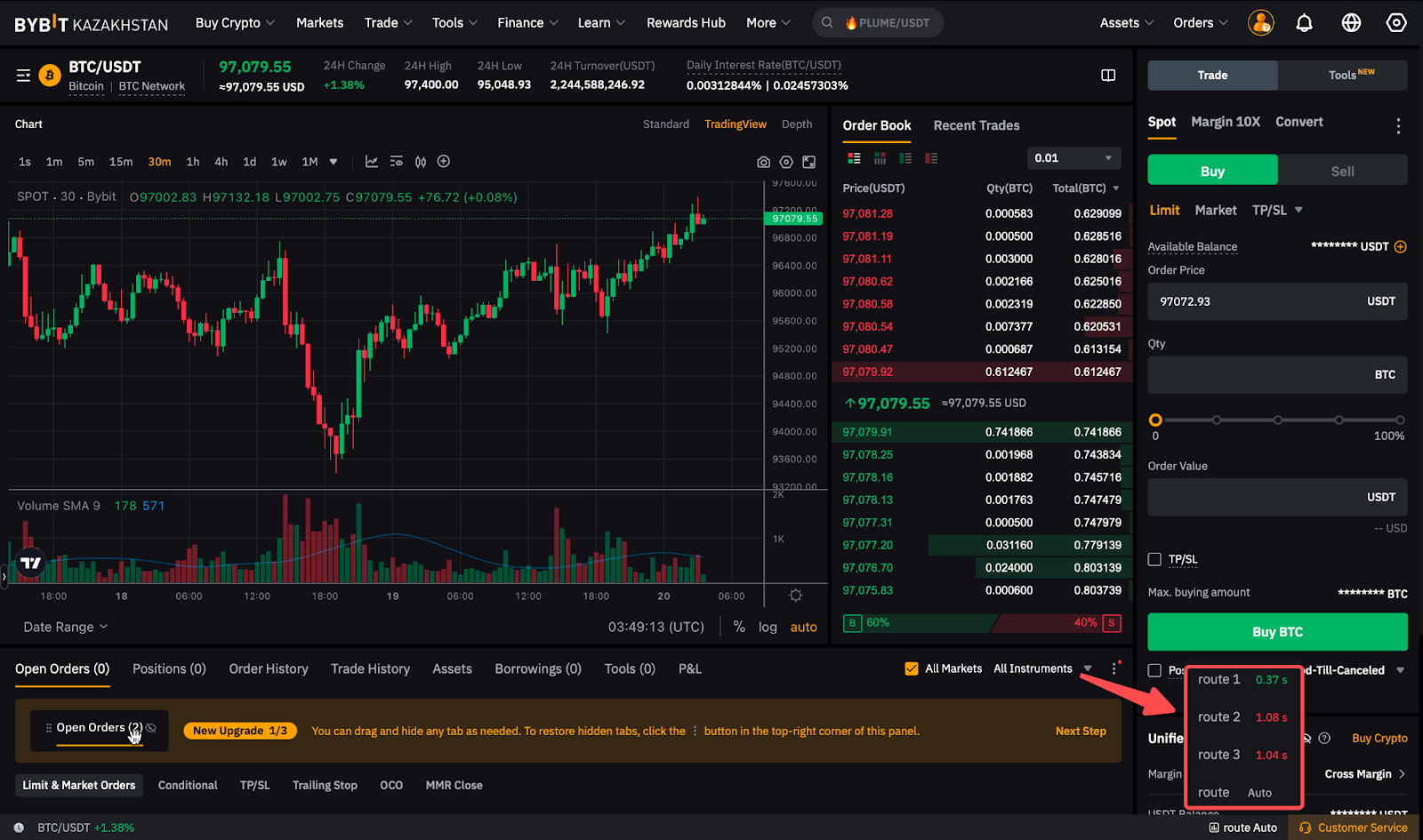
Task: Toggle chart fullscreen icon
Action: click(x=808, y=162)
